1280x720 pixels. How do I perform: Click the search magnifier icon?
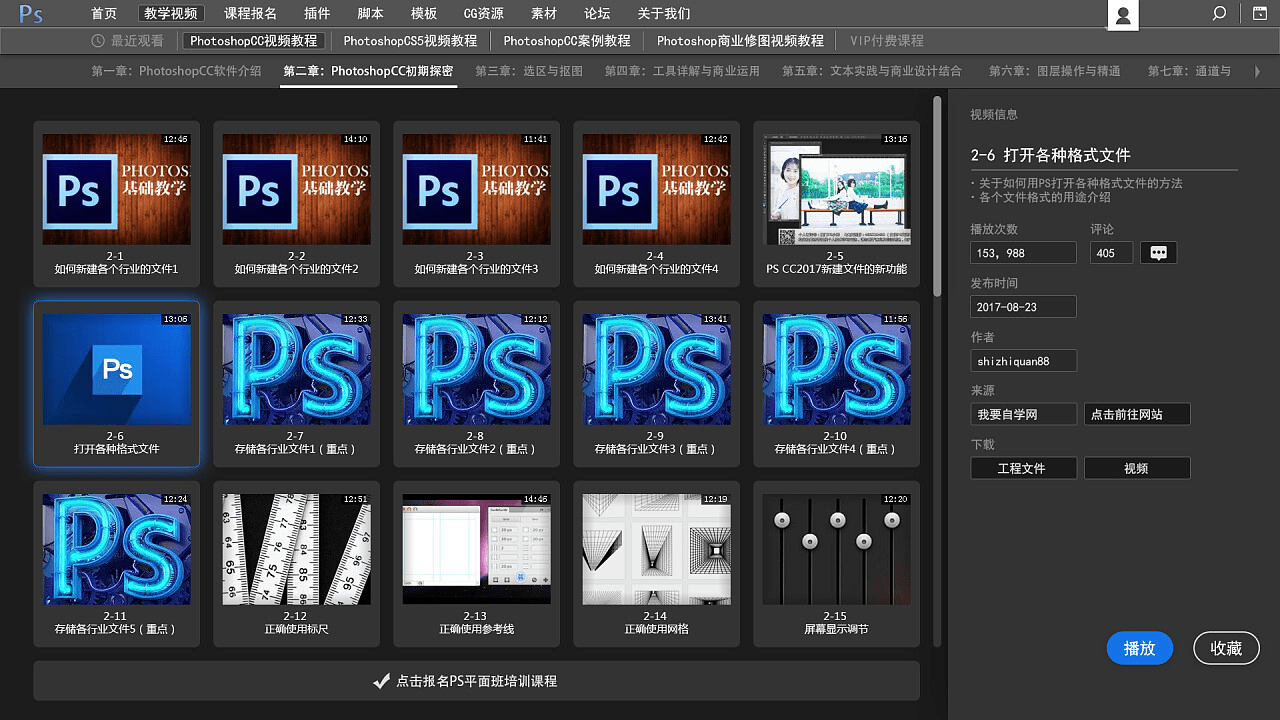pos(1219,14)
